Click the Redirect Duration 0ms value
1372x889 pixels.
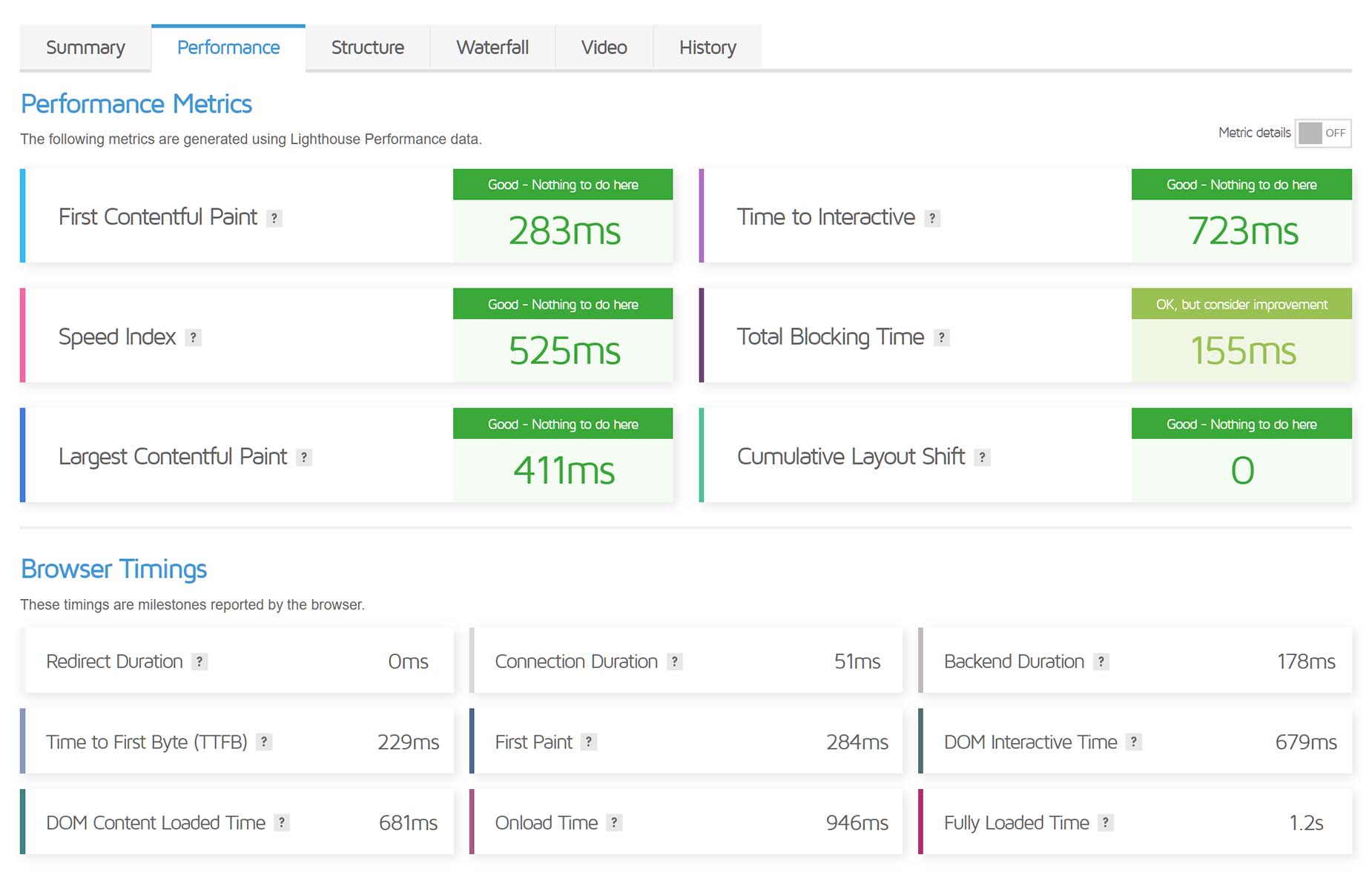click(408, 661)
